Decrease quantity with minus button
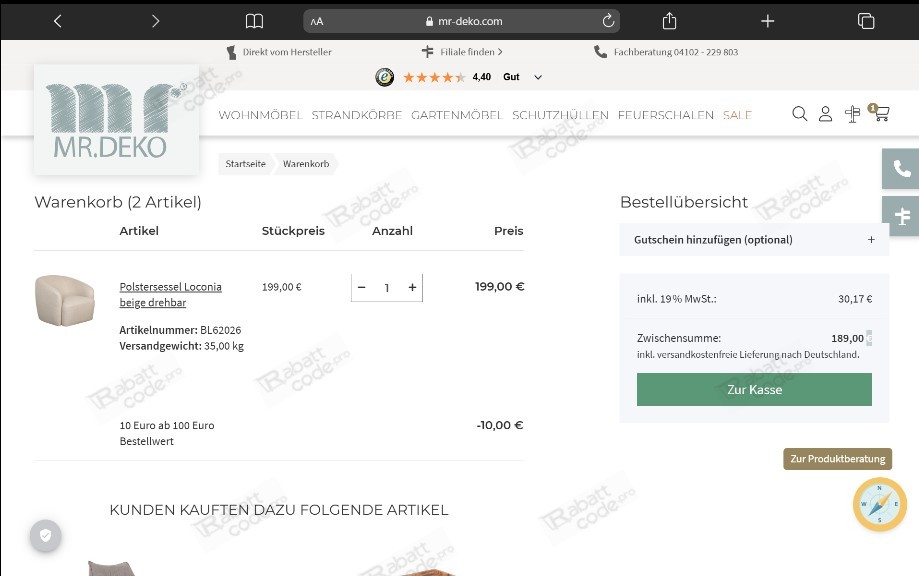This screenshot has width=919, height=576. tap(362, 287)
